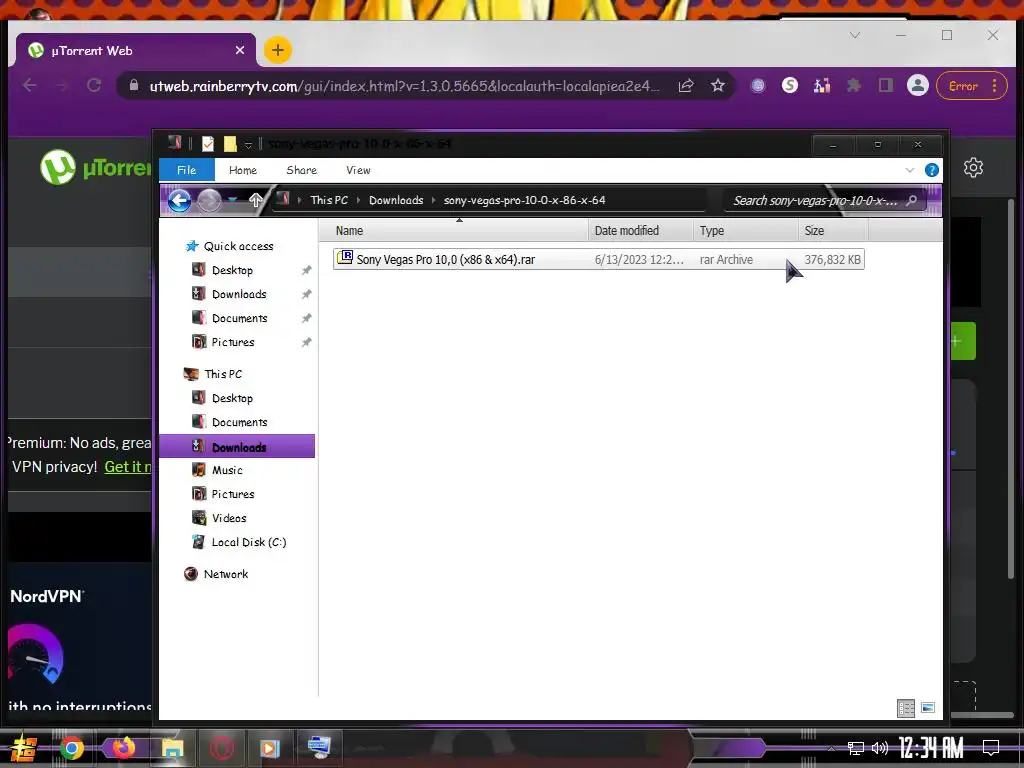Select Network in navigation pane

[225, 574]
